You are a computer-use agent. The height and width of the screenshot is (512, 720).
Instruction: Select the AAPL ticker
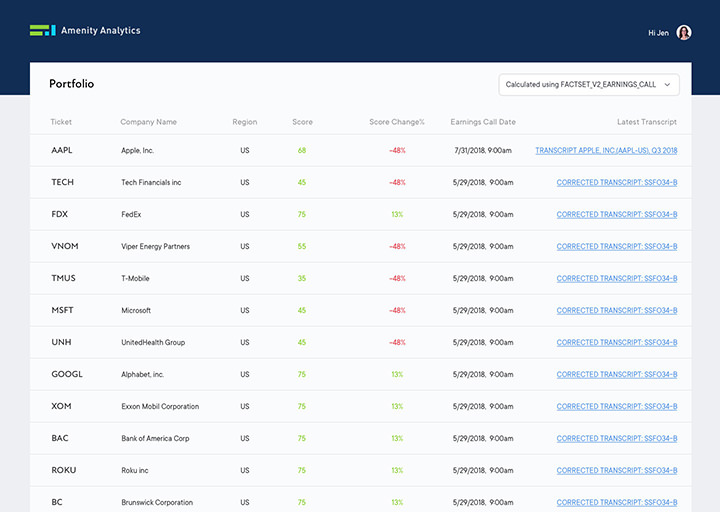62,150
